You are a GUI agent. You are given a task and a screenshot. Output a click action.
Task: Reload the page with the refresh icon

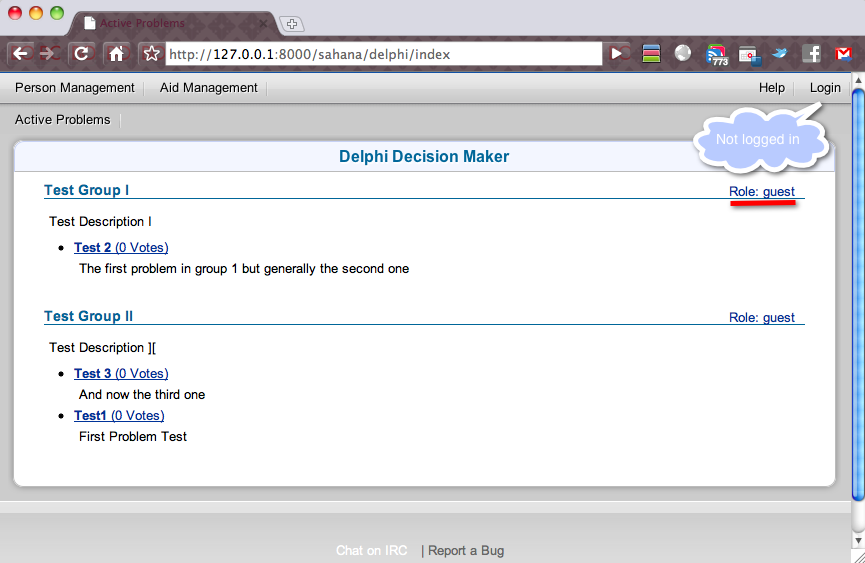(82, 54)
